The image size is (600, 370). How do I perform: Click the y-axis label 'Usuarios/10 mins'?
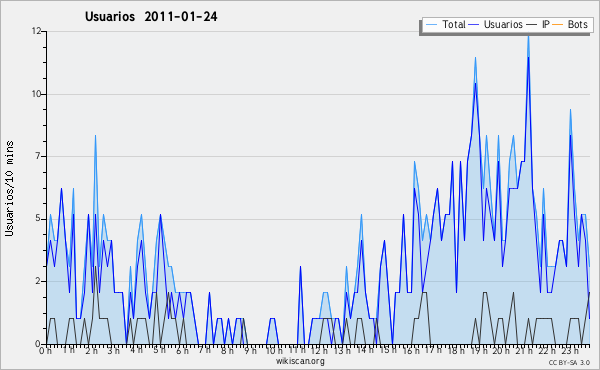9,188
